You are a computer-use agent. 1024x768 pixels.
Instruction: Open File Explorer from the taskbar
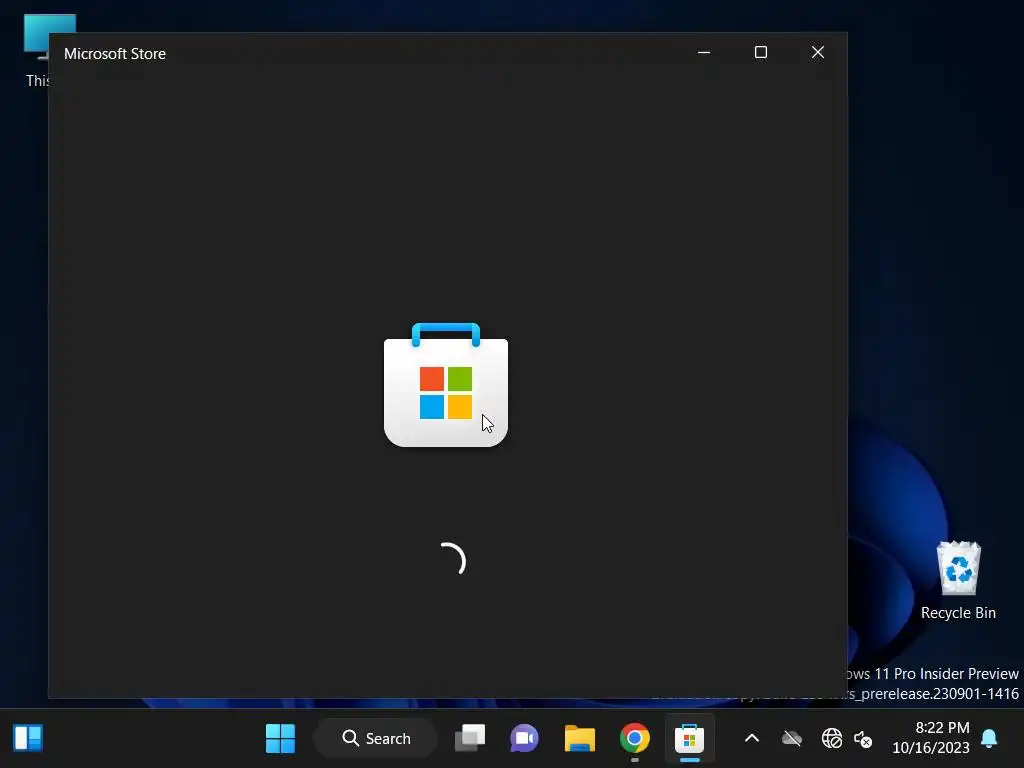click(579, 739)
